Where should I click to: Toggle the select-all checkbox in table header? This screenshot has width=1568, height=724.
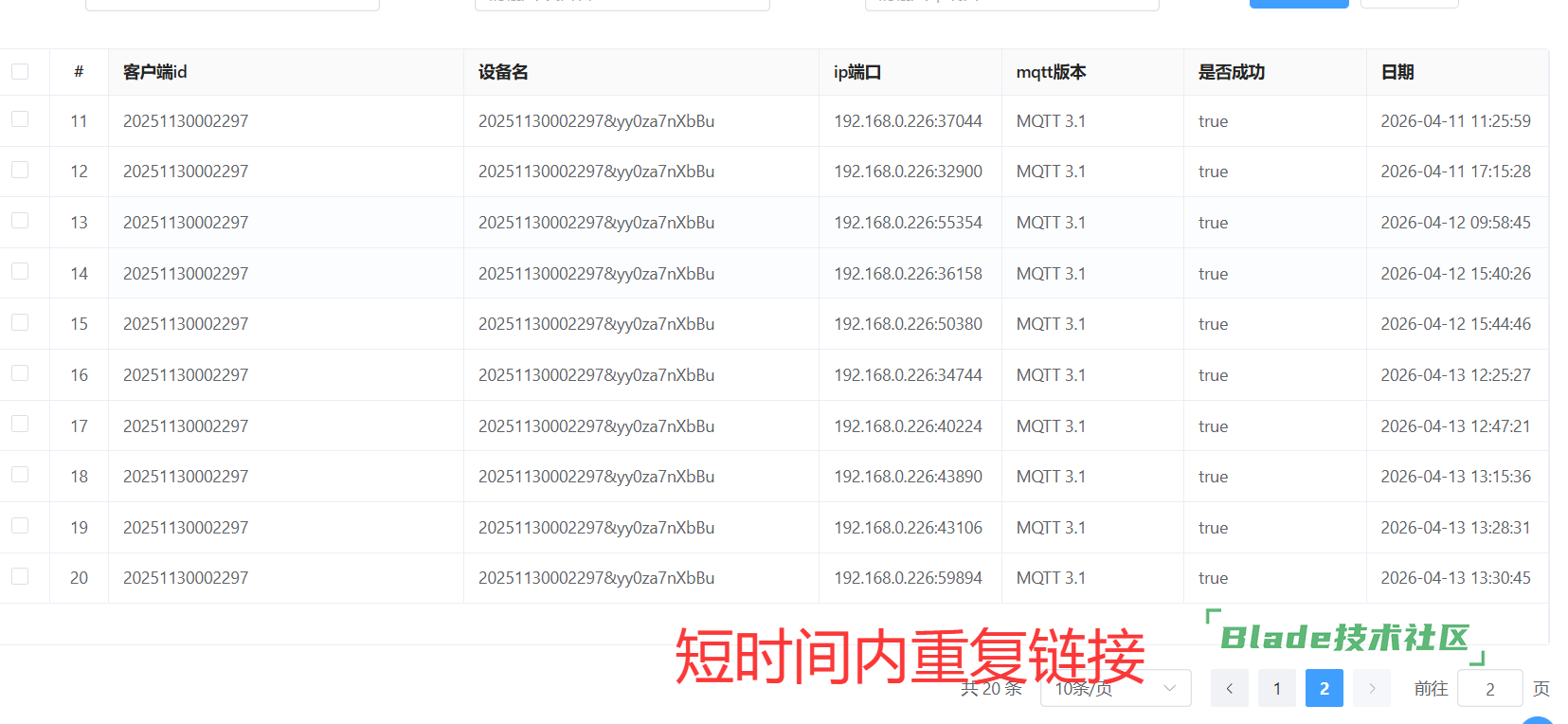(x=20, y=72)
